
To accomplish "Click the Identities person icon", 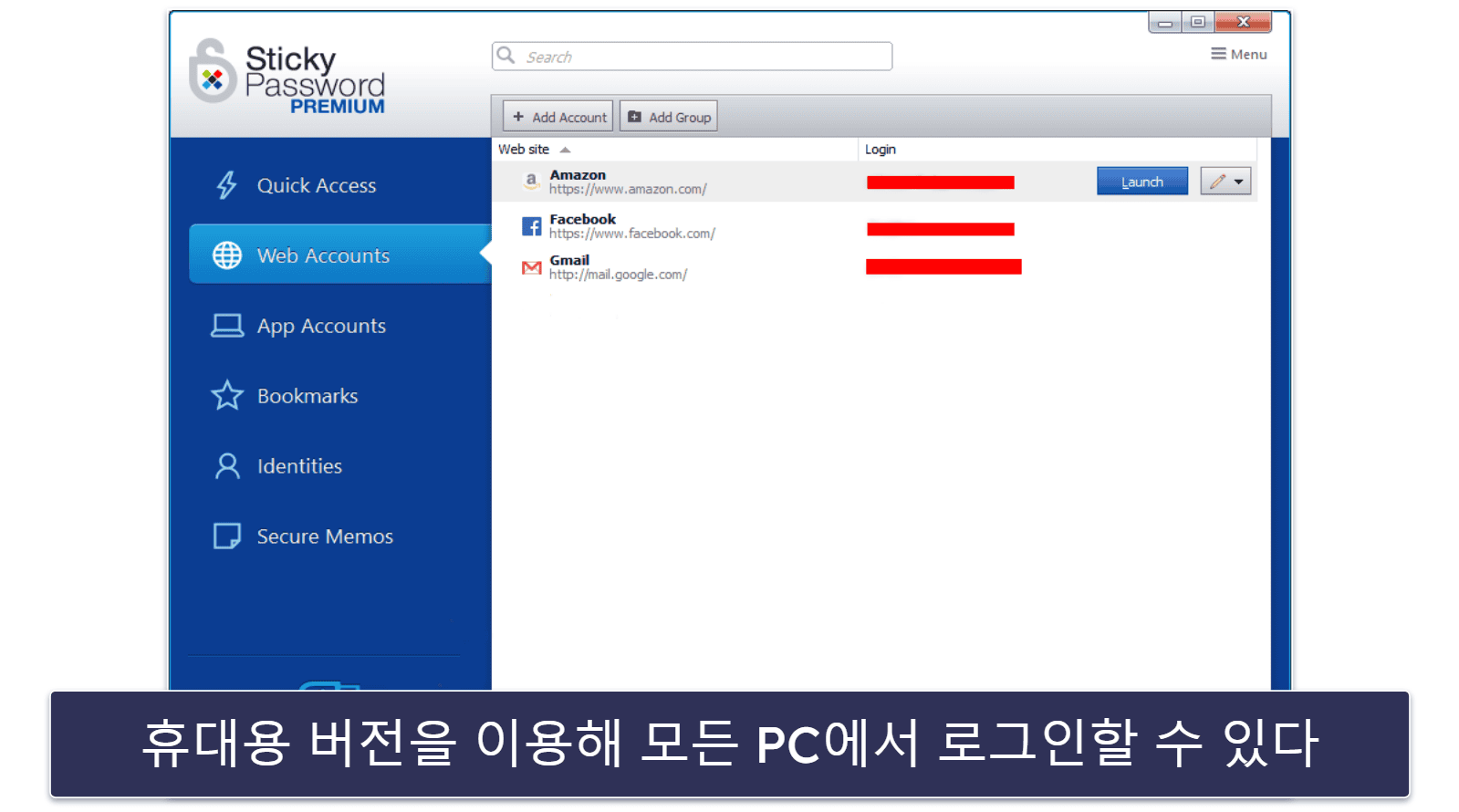I will (227, 466).
